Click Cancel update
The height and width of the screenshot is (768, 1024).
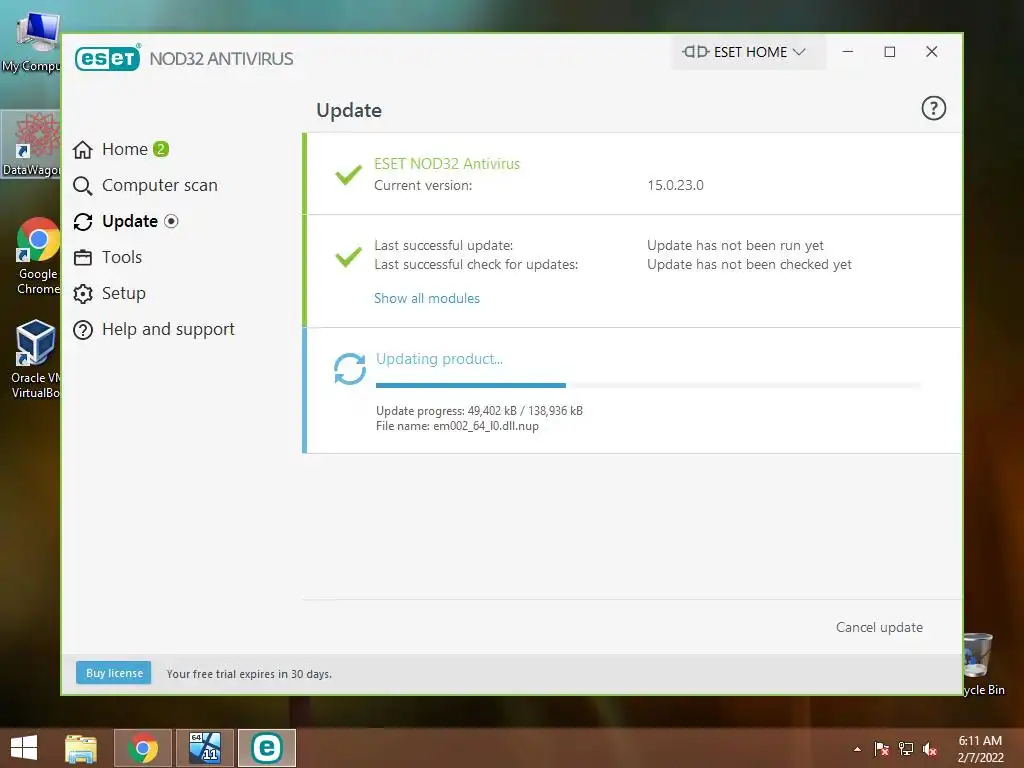(x=879, y=628)
